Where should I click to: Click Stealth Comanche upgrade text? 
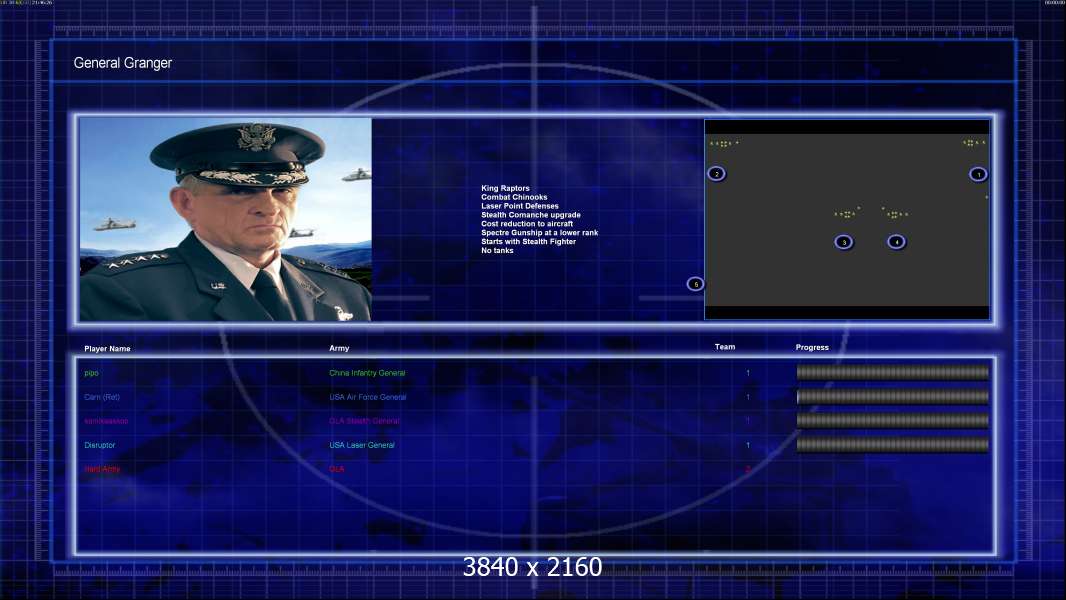pos(530,215)
